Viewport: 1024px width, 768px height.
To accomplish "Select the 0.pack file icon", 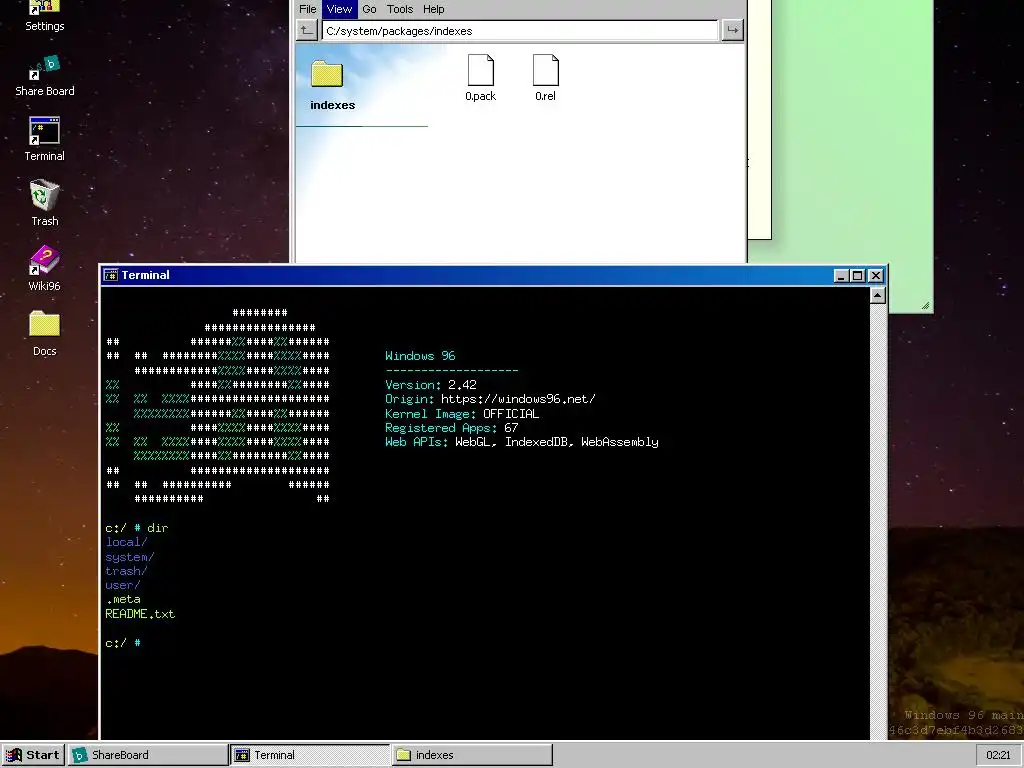I will click(481, 78).
